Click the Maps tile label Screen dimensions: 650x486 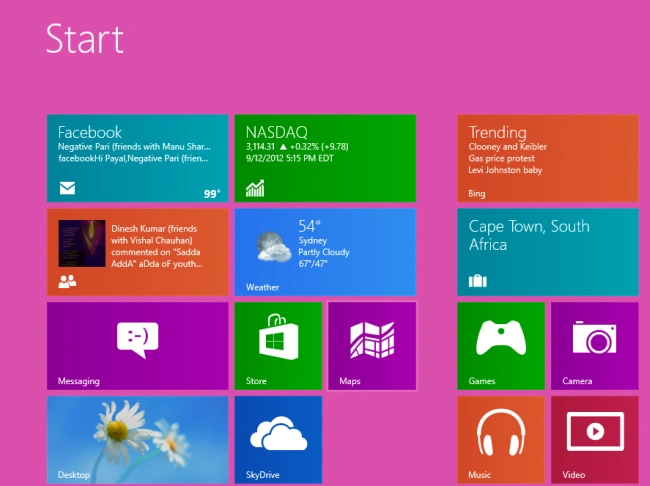tap(350, 381)
